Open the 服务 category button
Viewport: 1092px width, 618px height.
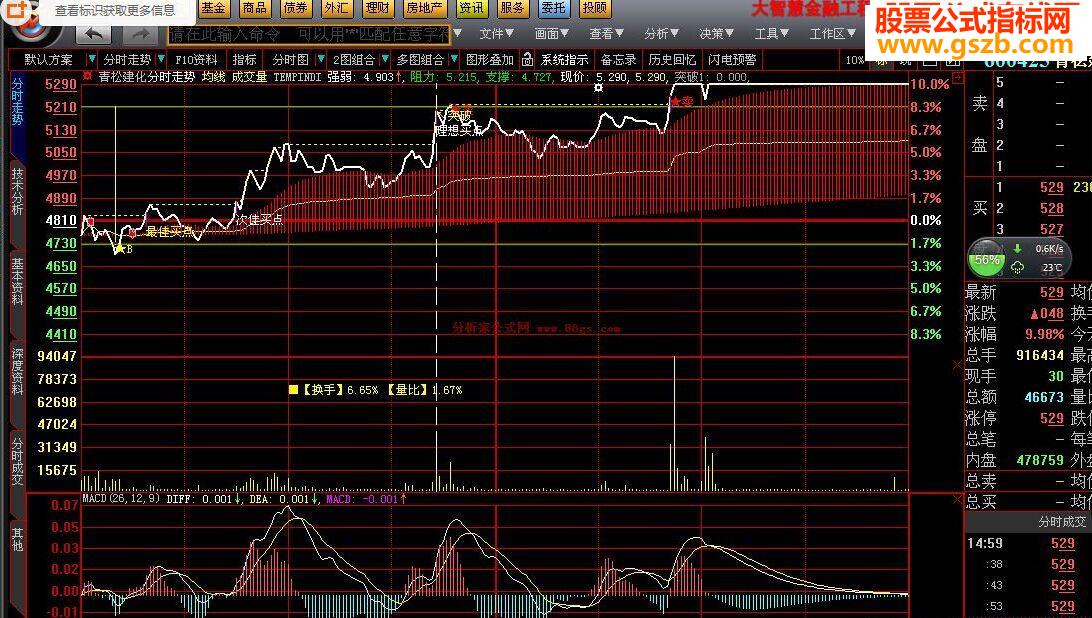512,8
